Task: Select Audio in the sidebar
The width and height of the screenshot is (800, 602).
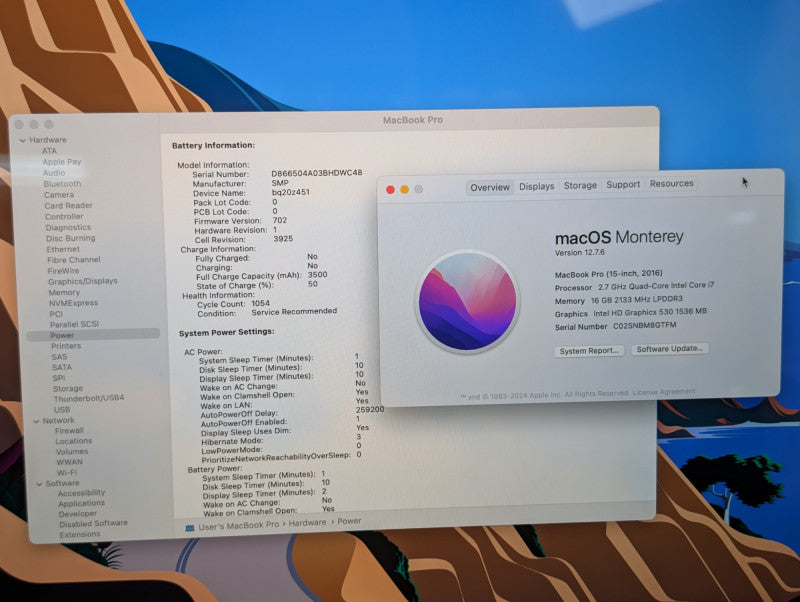Action: click(x=54, y=173)
